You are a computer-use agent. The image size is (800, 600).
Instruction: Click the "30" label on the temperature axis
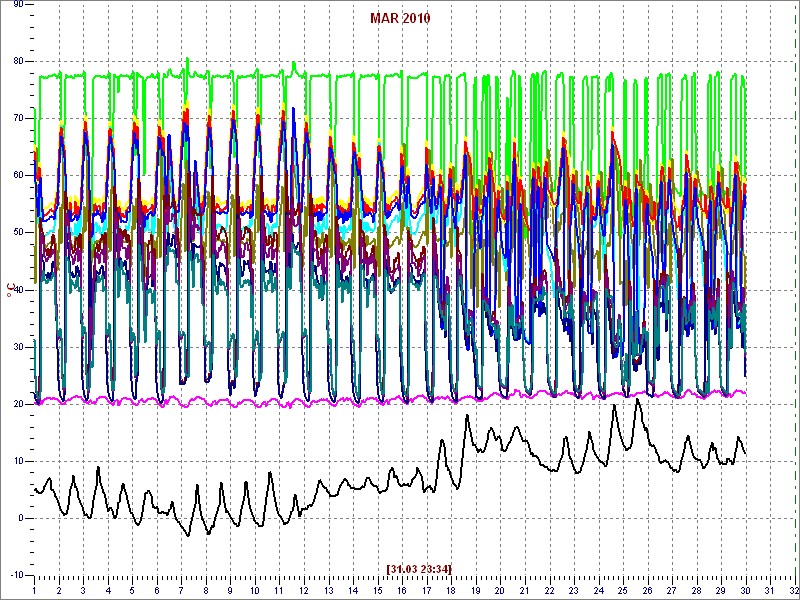[x=18, y=347]
